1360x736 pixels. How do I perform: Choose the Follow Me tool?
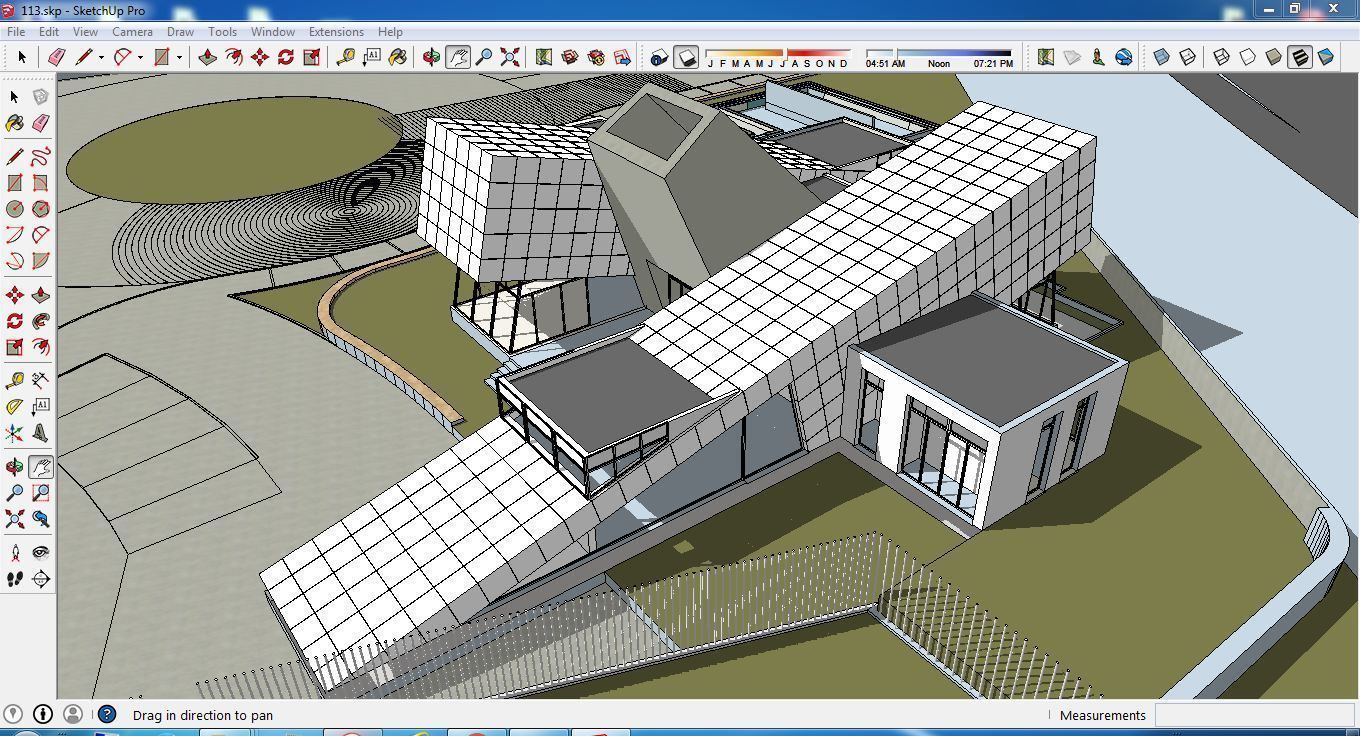tap(41, 321)
